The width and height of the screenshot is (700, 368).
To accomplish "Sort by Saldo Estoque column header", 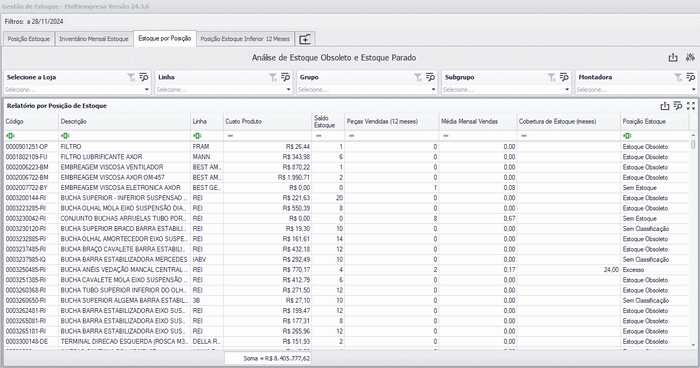I will (x=328, y=121).
